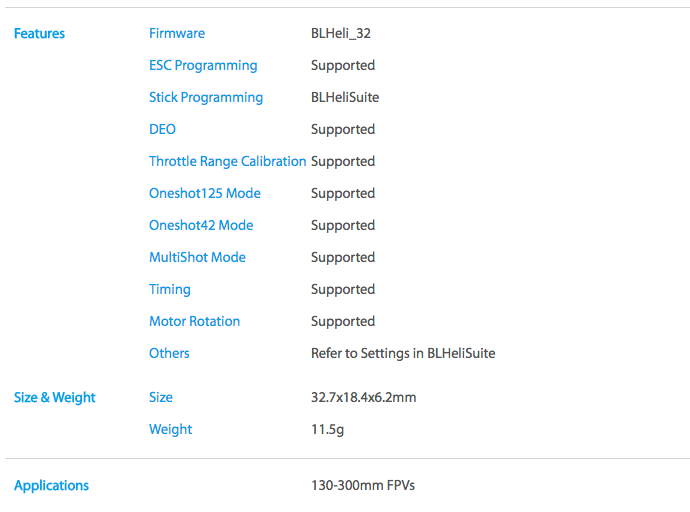Select the Motor Rotation label

[195, 322]
